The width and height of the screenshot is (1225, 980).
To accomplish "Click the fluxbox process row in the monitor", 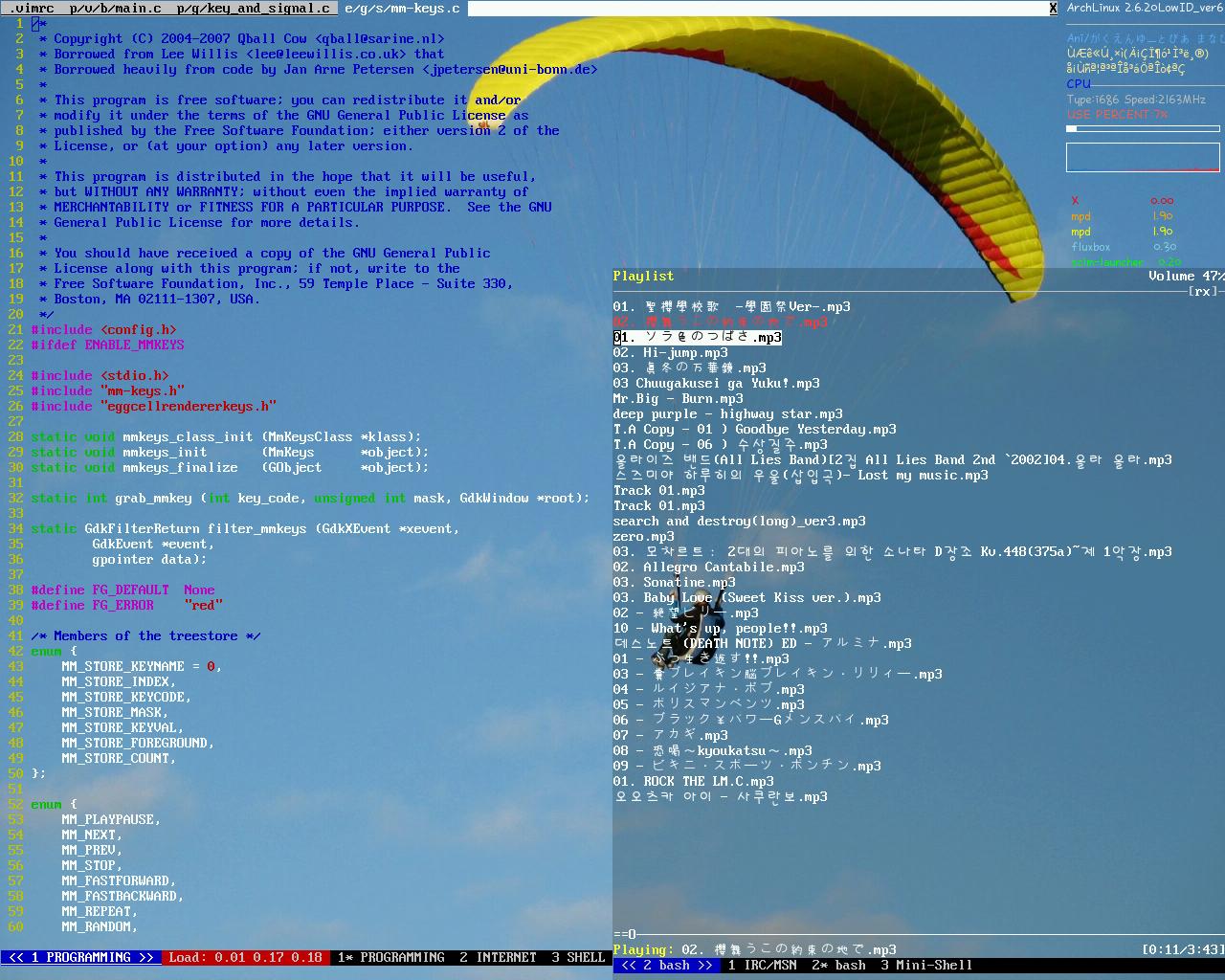I will pos(1124,247).
